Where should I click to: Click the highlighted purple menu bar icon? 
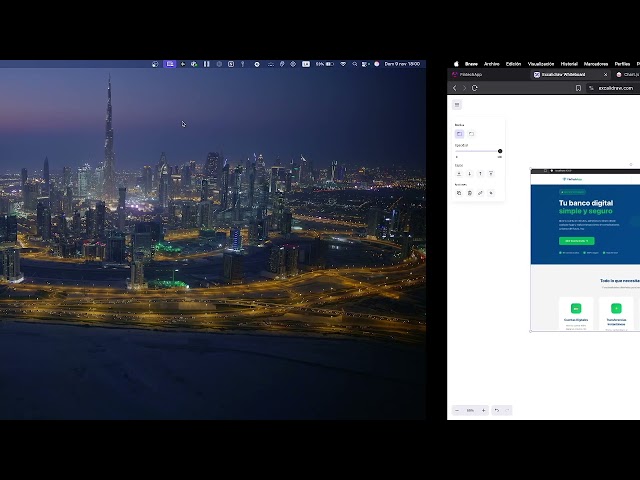coord(170,64)
